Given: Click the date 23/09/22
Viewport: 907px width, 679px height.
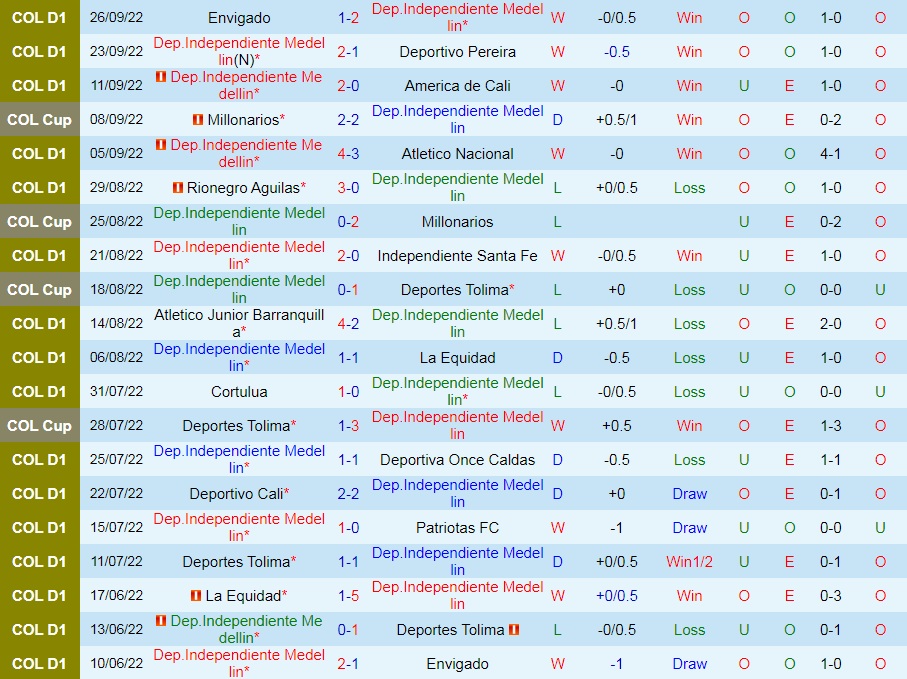Looking at the screenshot, I should click(116, 51).
